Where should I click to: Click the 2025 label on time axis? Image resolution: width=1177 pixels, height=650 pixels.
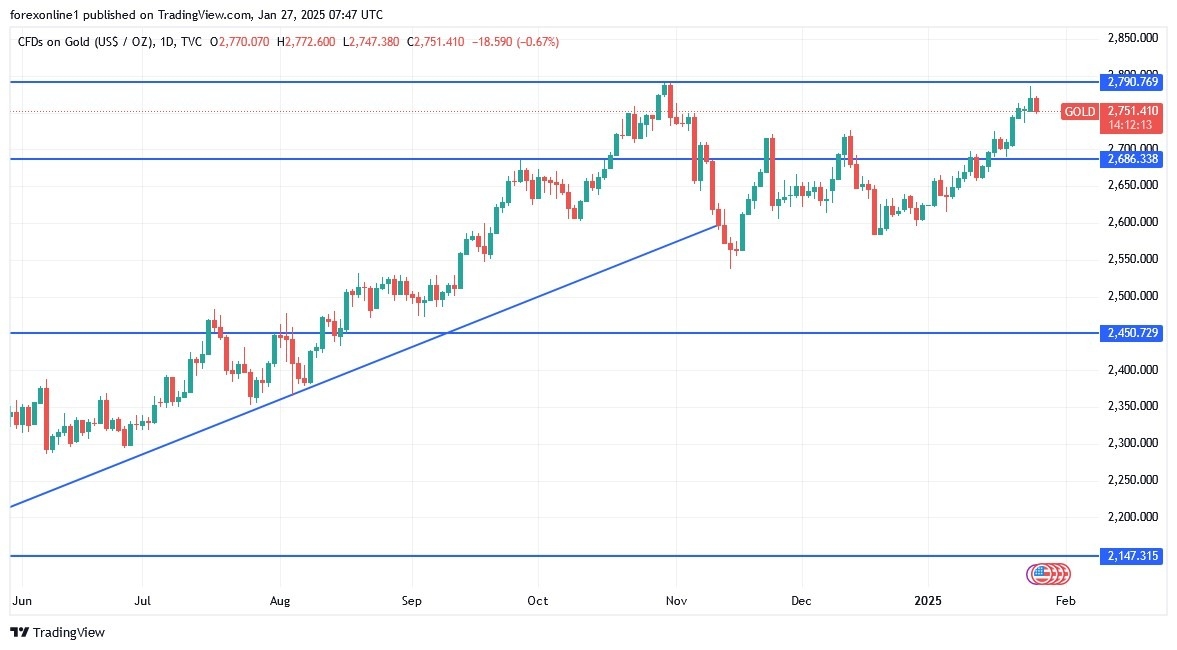(x=929, y=601)
